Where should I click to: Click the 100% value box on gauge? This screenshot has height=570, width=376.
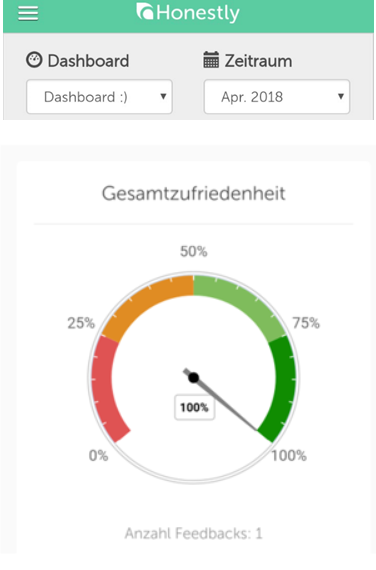click(x=195, y=407)
